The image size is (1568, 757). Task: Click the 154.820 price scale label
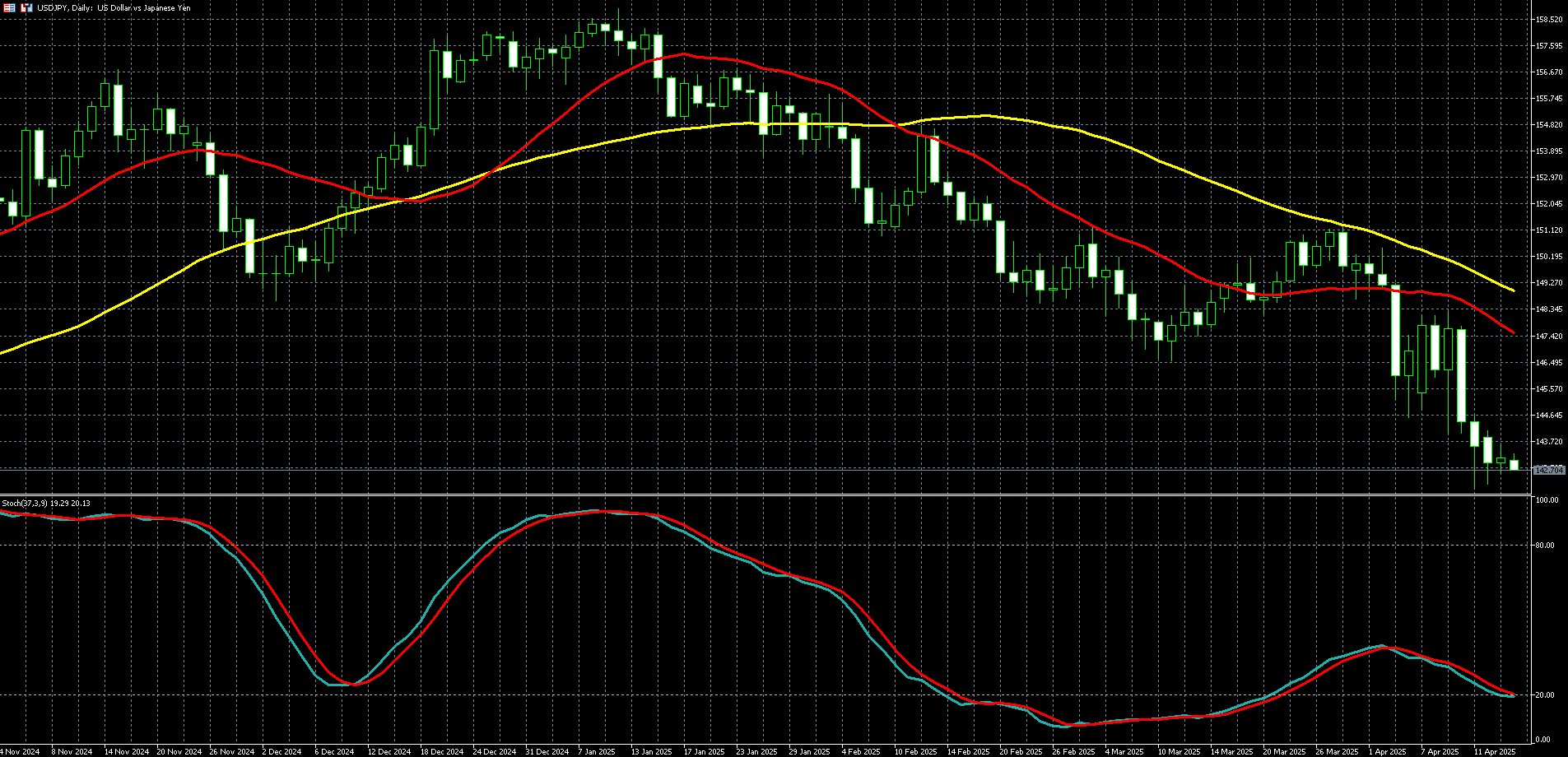click(x=1549, y=125)
